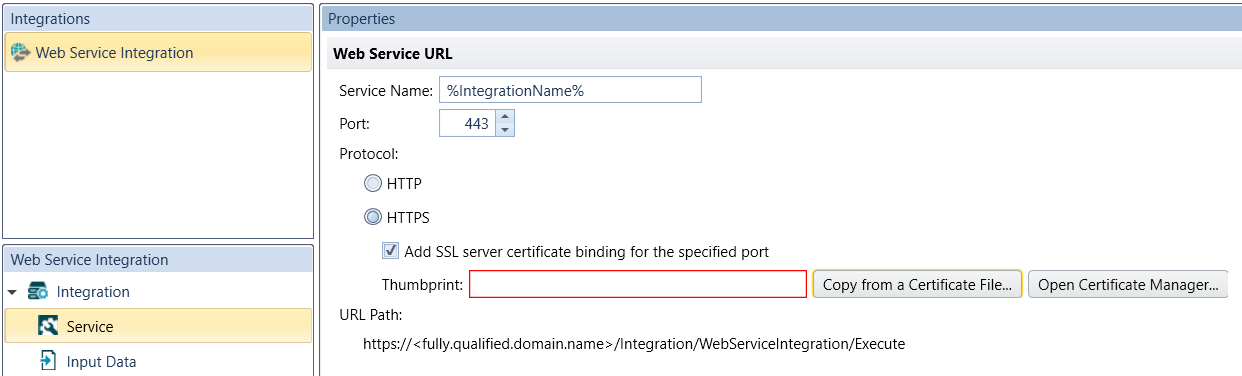Image resolution: width=1242 pixels, height=376 pixels.
Task: Click the Port number field showing 443
Action: (468, 123)
